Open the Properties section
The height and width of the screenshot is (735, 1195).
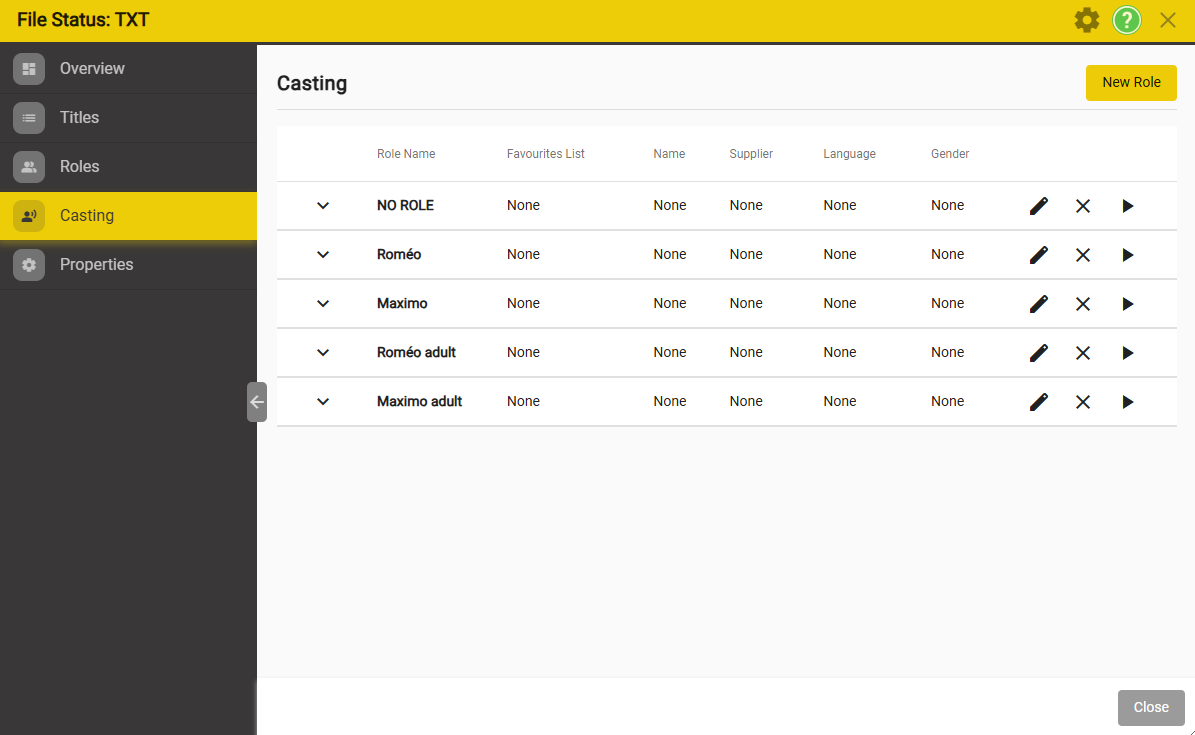96,265
